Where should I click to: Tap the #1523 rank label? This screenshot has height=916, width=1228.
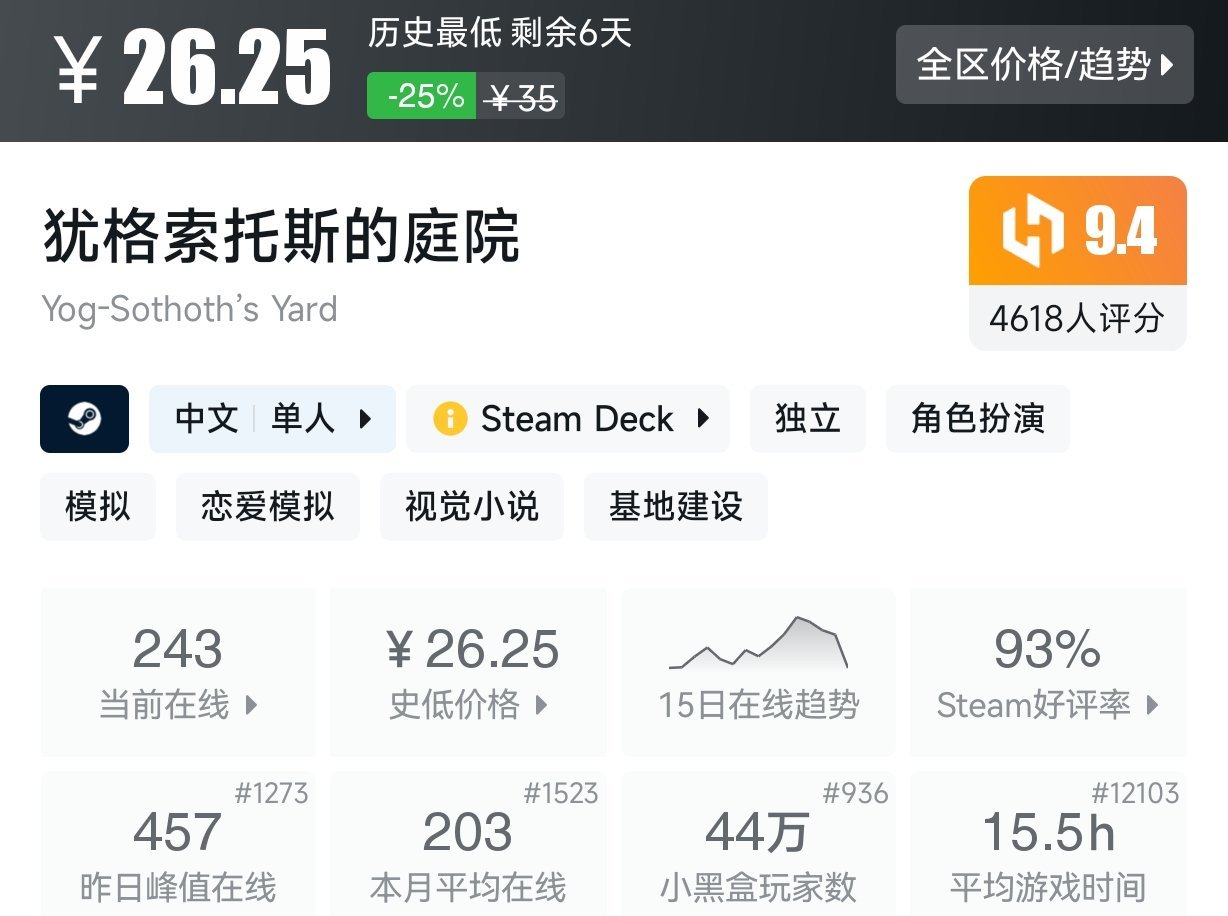click(x=561, y=794)
